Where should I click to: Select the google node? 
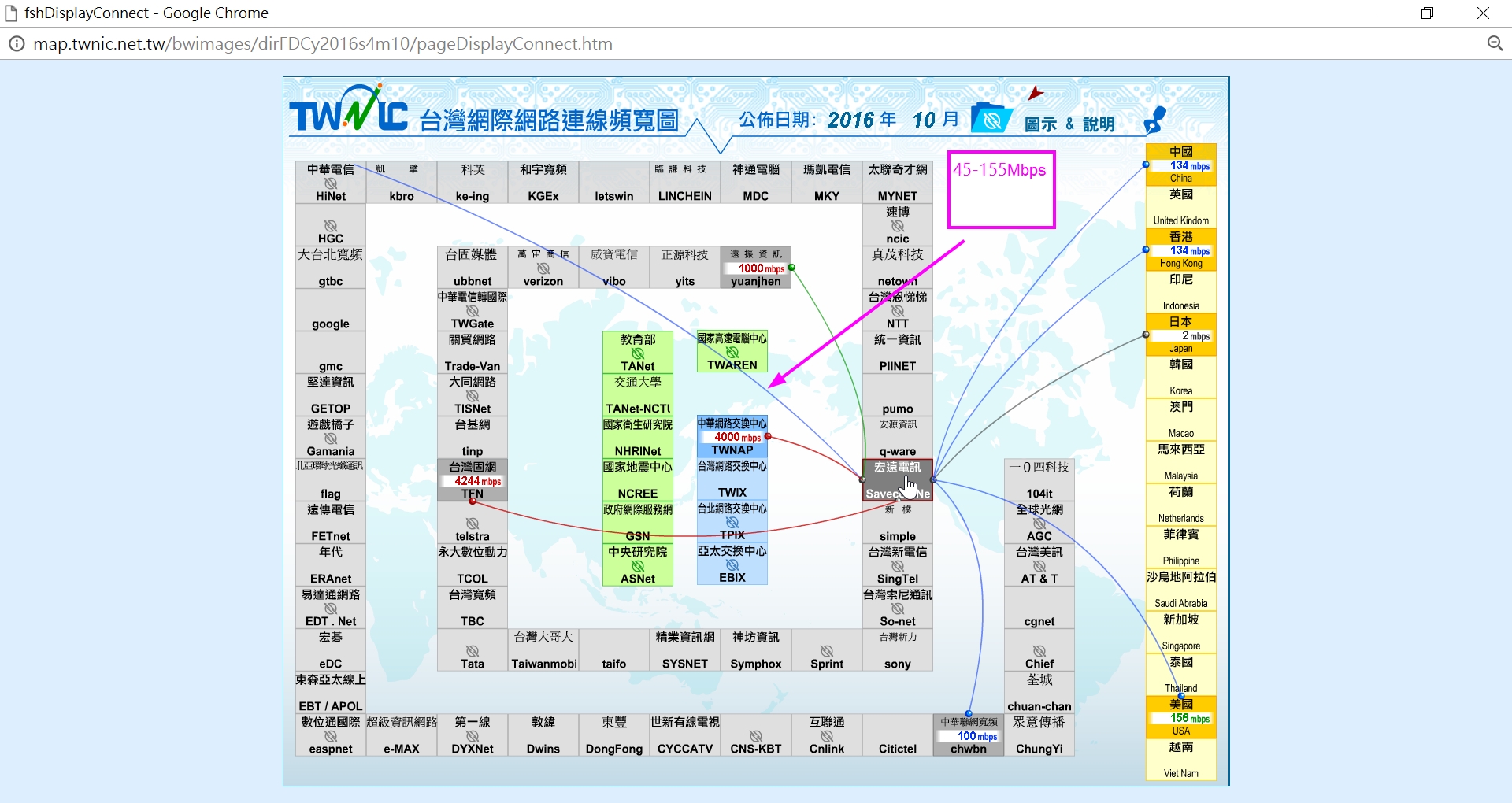(331, 310)
